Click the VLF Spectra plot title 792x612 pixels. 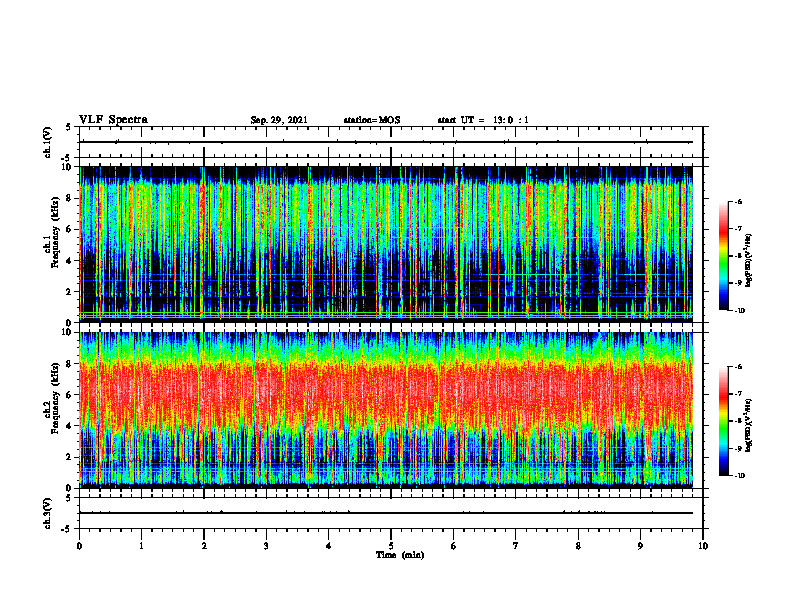pos(114,120)
